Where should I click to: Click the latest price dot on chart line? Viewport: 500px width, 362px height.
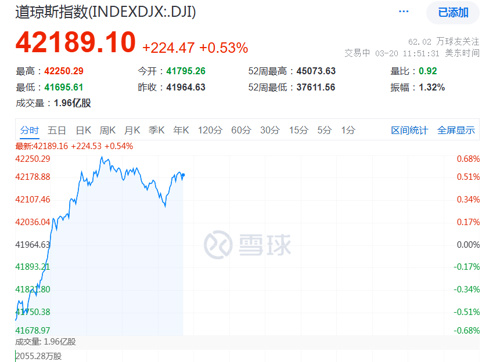(x=183, y=175)
